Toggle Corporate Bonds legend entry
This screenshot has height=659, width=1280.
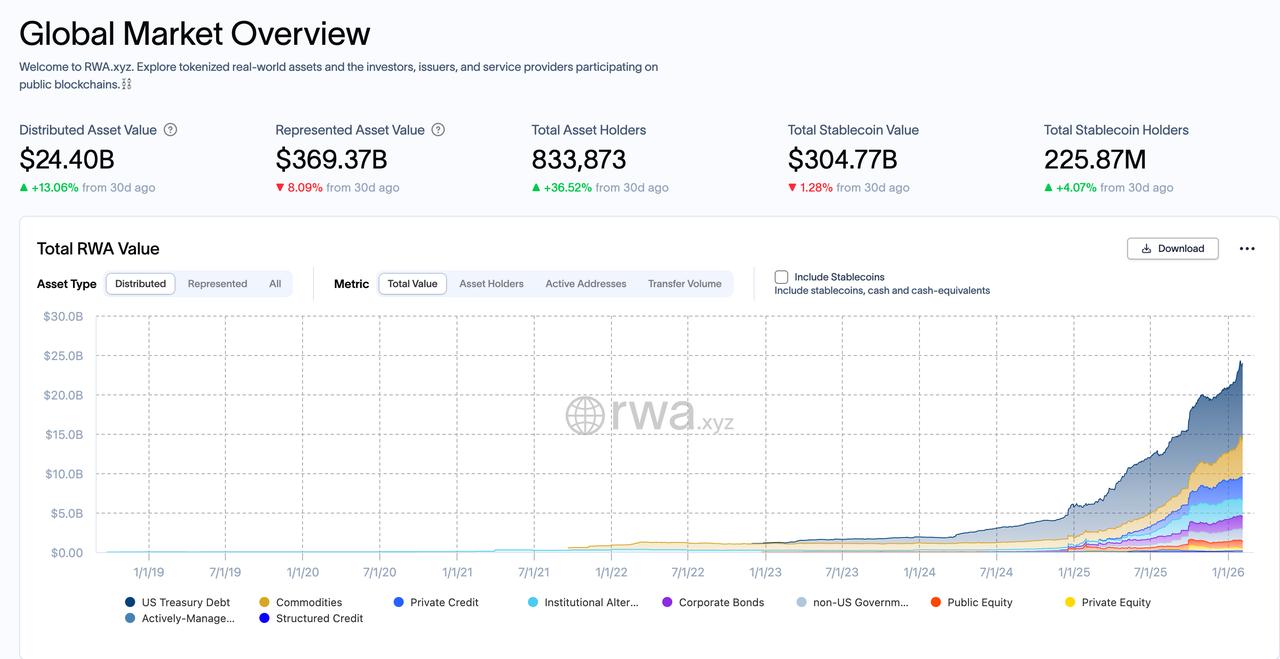(713, 602)
